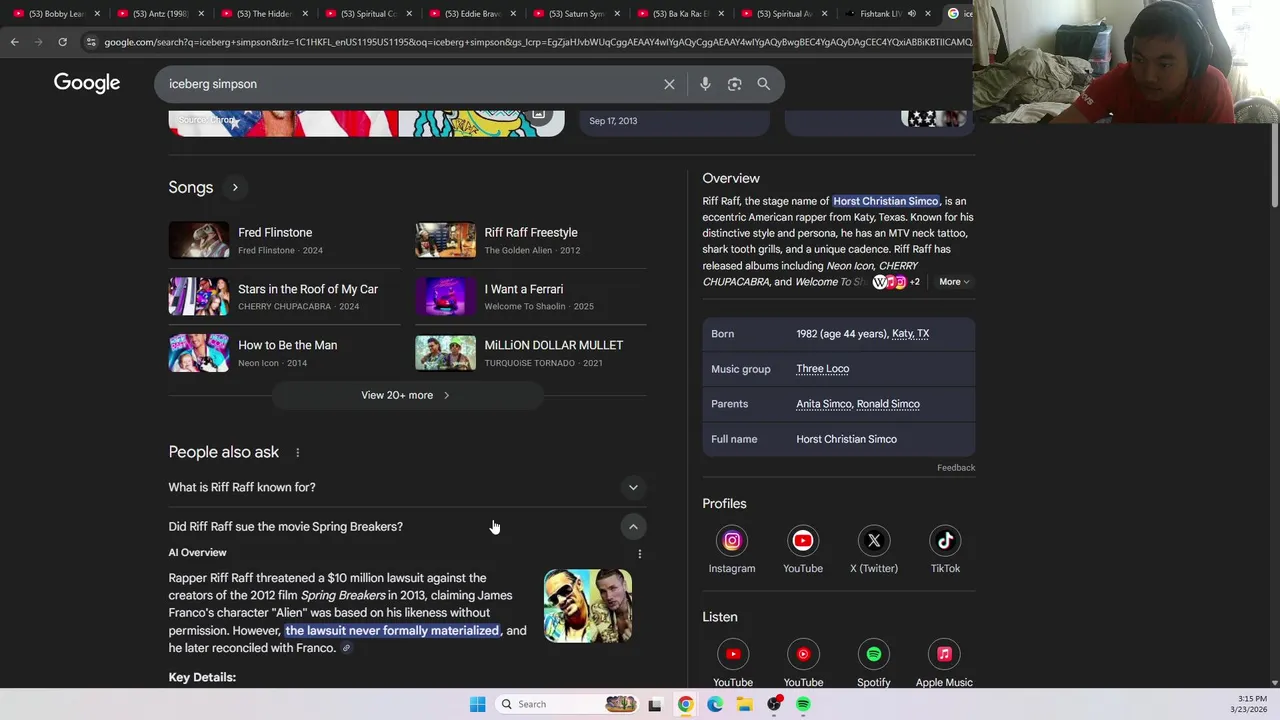Screen dimensions: 1280x720
Task: Open File Explorer from the taskbar
Action: 744,704
